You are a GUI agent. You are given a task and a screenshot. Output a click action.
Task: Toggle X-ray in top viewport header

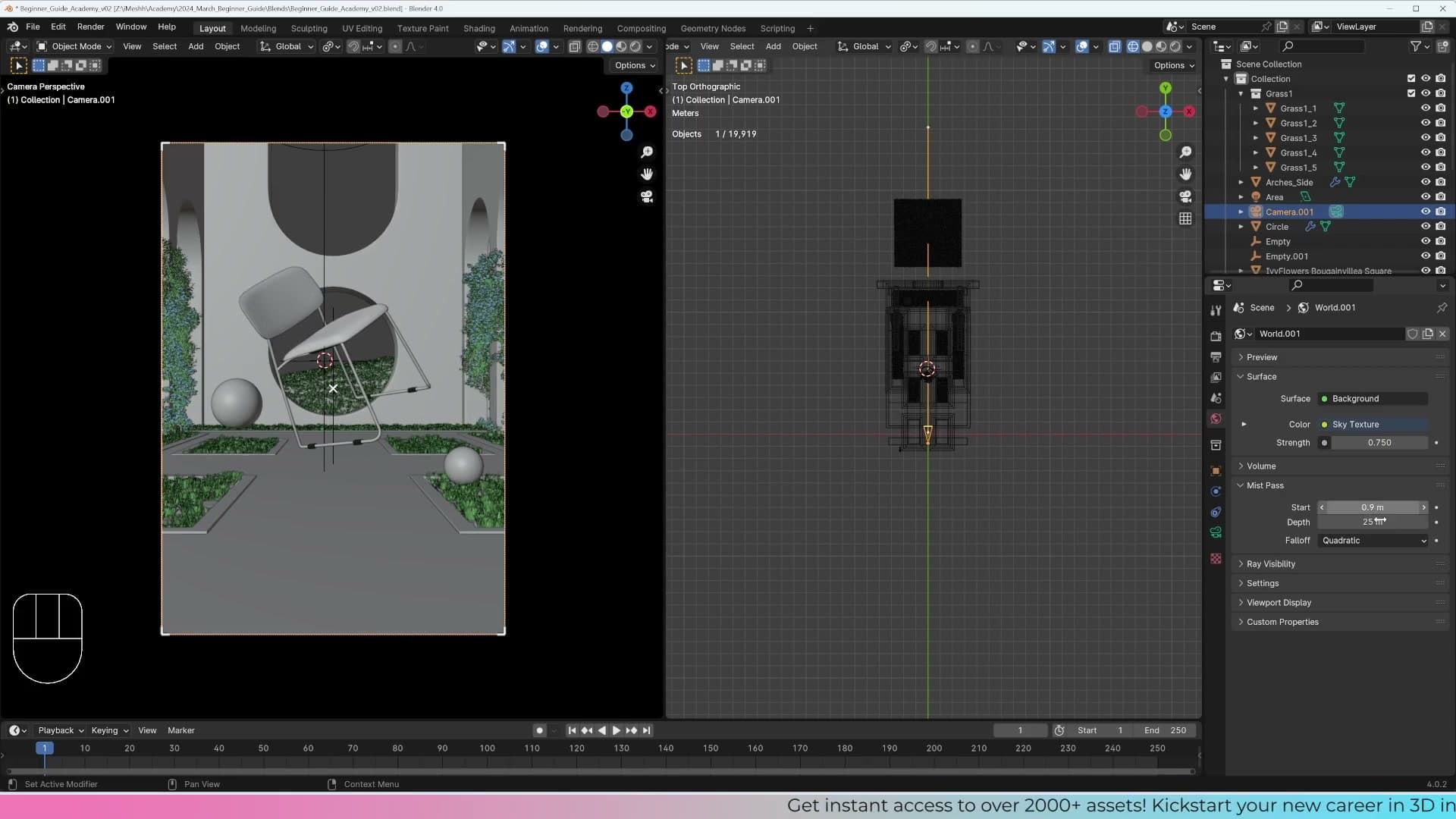coord(1114,46)
